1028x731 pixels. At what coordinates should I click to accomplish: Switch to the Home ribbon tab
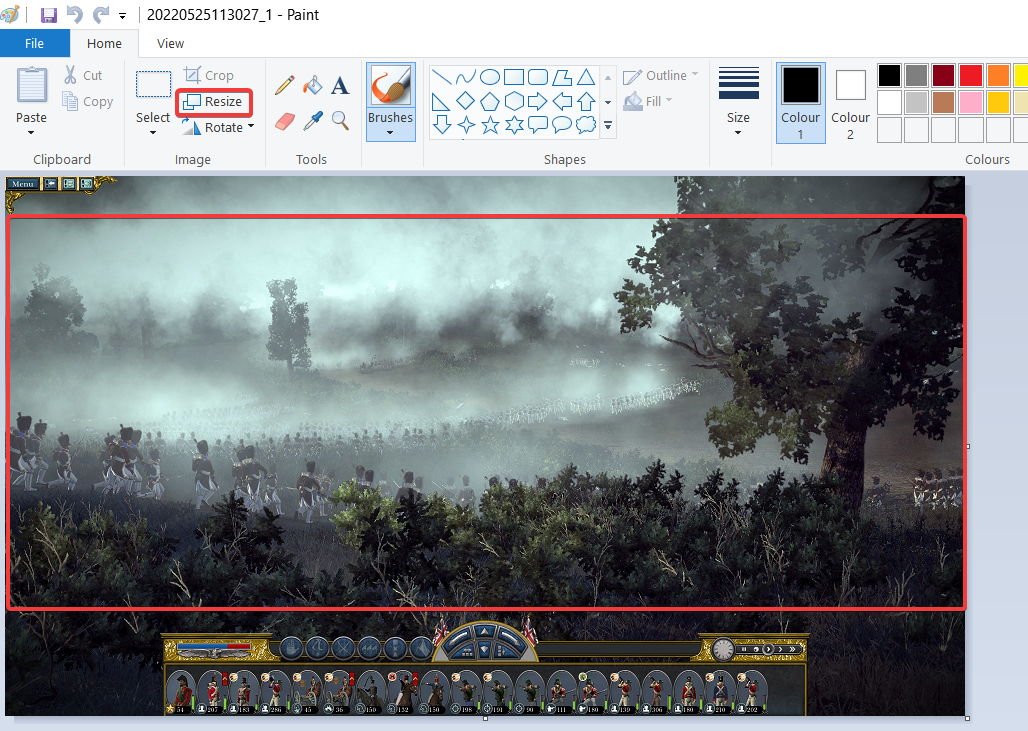click(104, 43)
